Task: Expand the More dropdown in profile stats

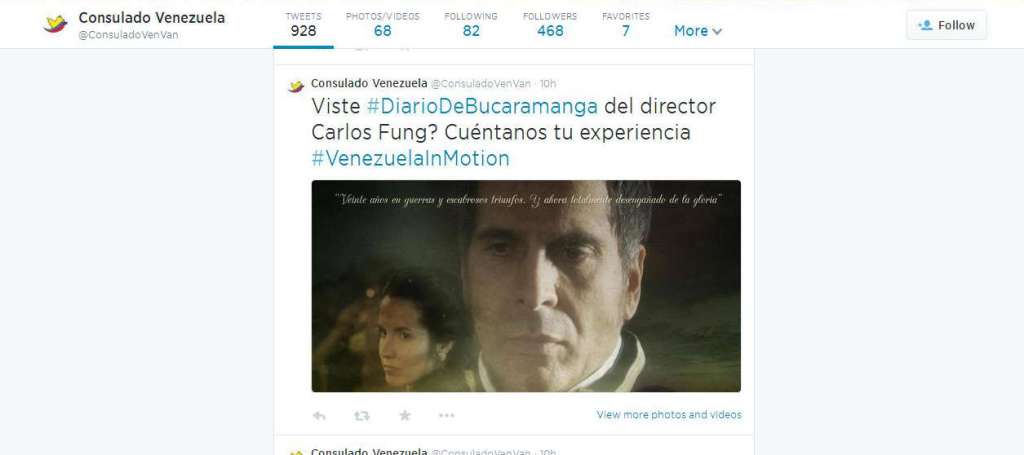Action: click(x=697, y=31)
